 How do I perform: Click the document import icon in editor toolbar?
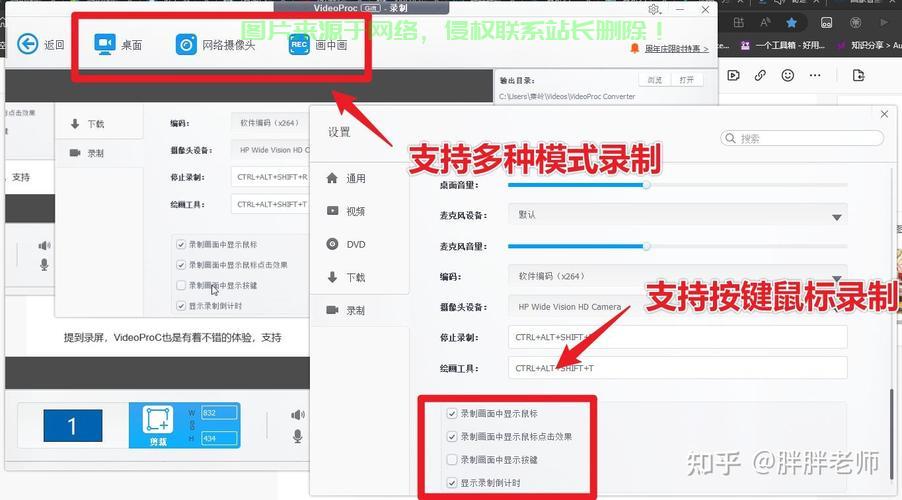pos(858,75)
